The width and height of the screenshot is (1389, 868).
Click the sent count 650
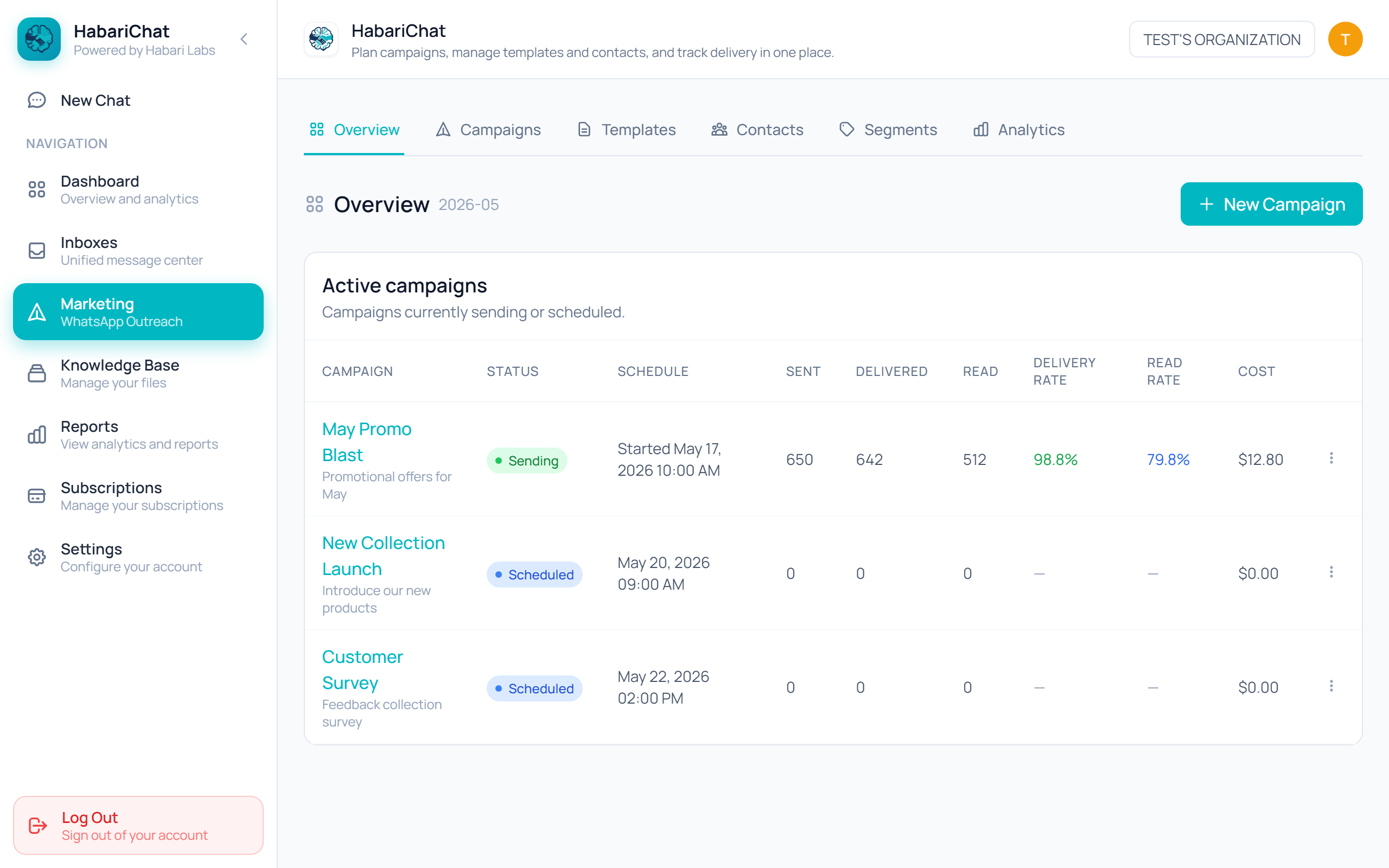(x=800, y=459)
